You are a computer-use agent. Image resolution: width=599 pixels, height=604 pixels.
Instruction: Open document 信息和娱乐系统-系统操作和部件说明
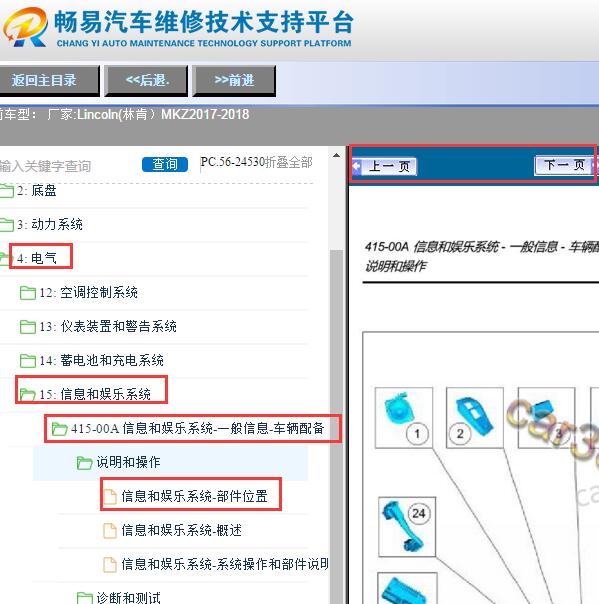(x=225, y=564)
